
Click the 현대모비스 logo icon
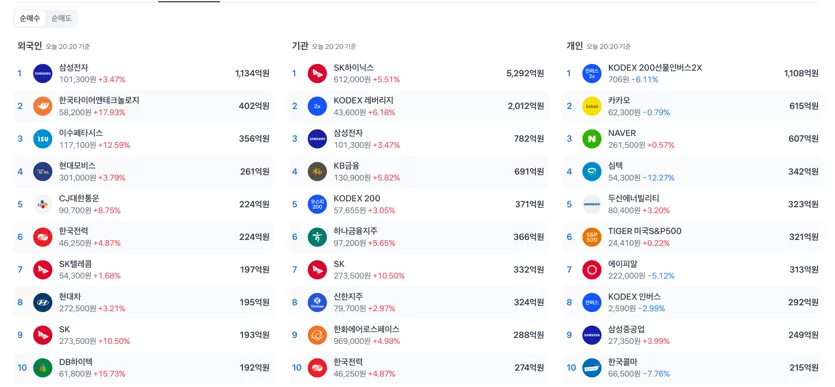coord(43,171)
